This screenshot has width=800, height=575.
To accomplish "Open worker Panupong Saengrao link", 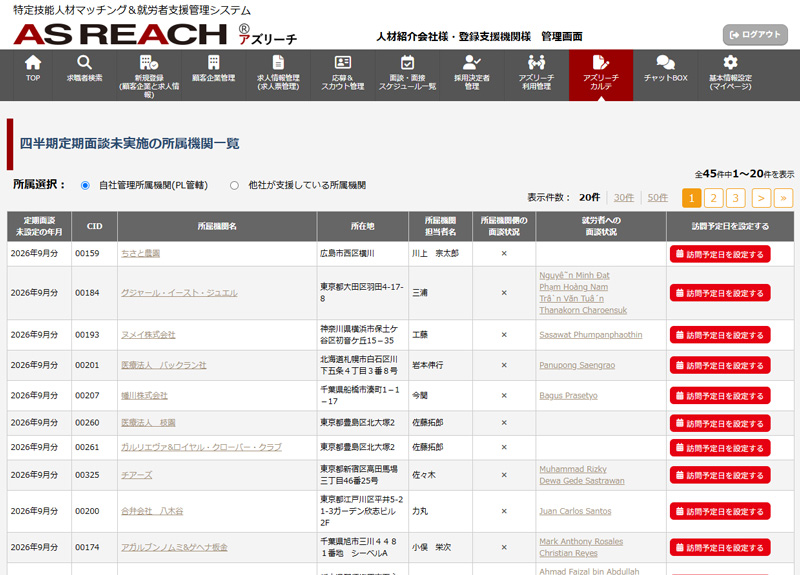I will point(577,365).
